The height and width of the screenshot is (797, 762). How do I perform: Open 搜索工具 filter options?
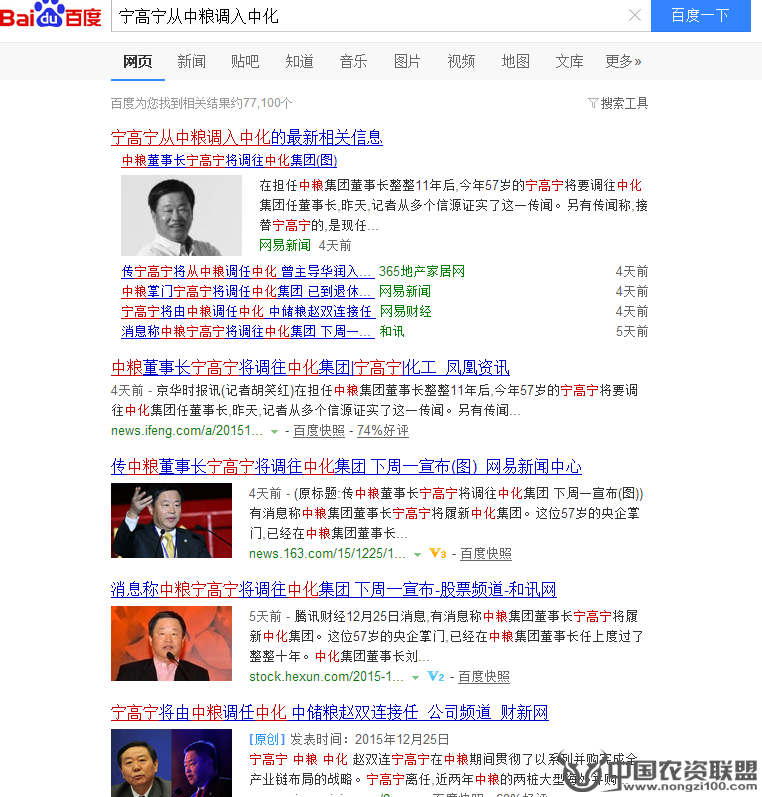pyautogui.click(x=618, y=103)
